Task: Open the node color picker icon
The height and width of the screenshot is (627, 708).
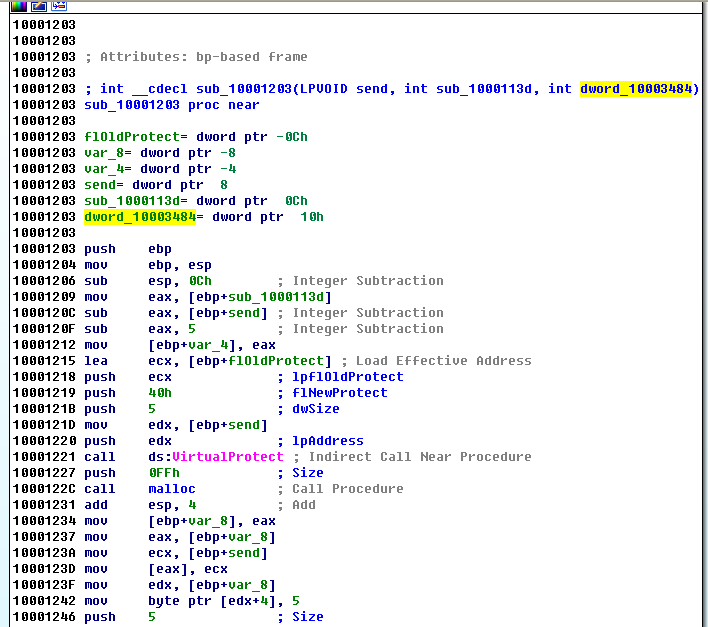Action: pyautogui.click(x=19, y=6)
